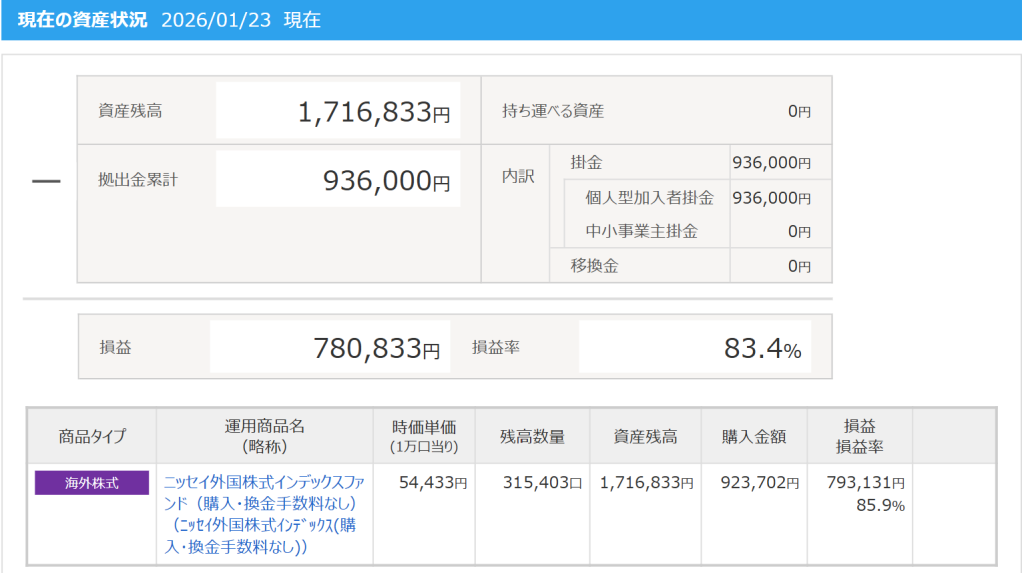This screenshot has width=1024, height=573.
Task: Click the 資産残高 value 1,716,833円 in summary
Action: [x=374, y=112]
